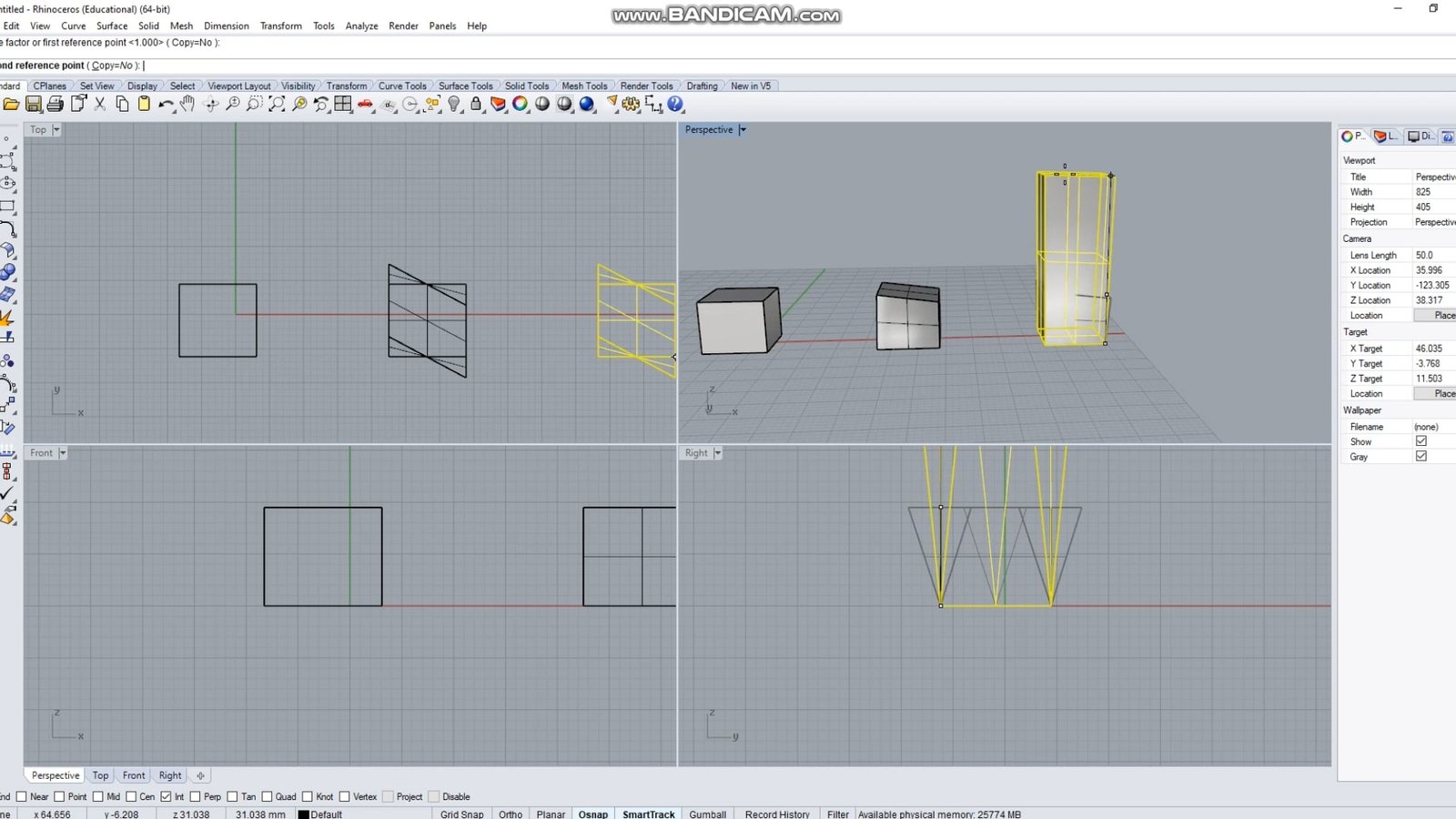Open the Surface menu

click(112, 26)
